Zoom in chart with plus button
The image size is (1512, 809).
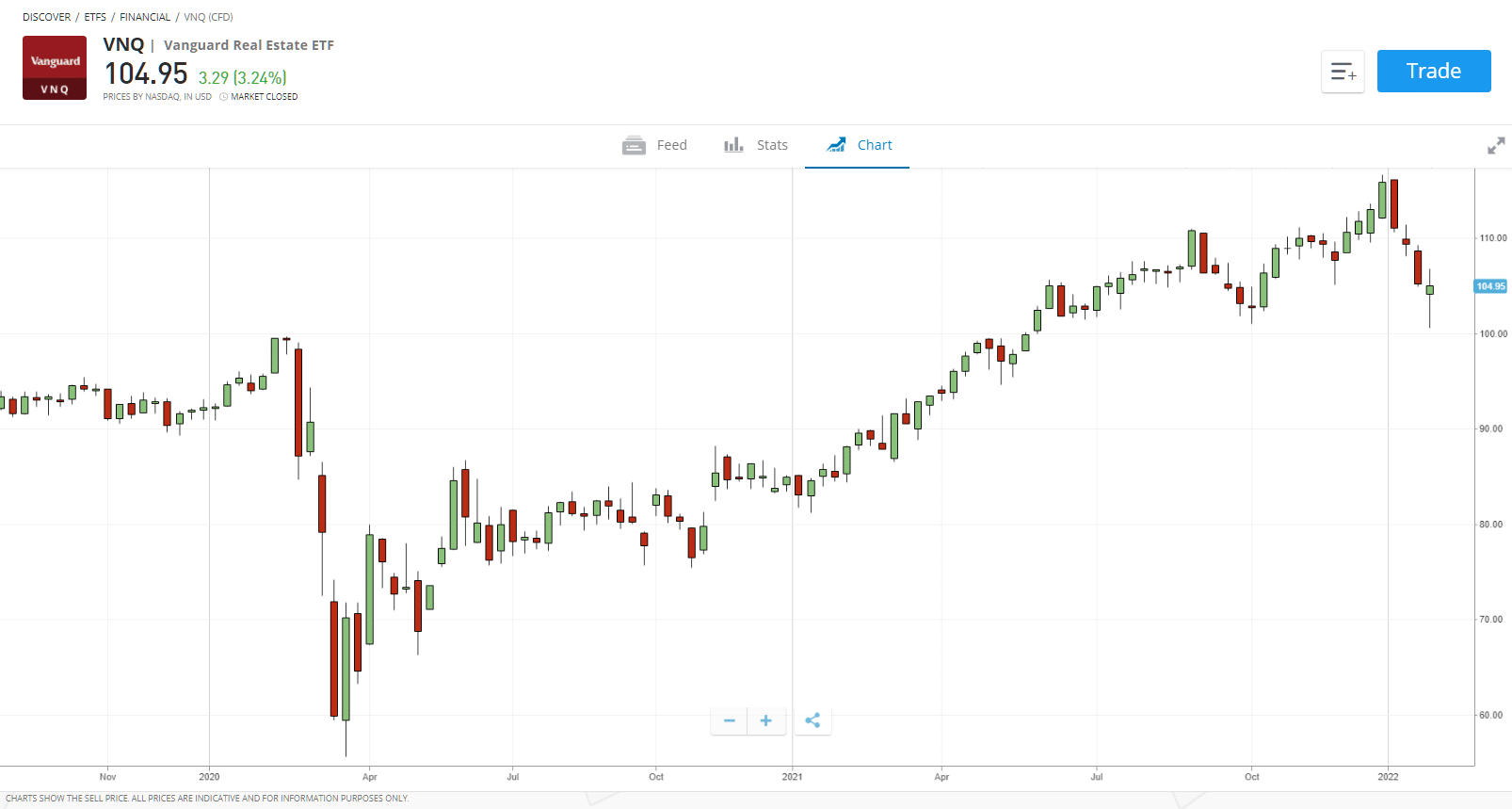(766, 720)
